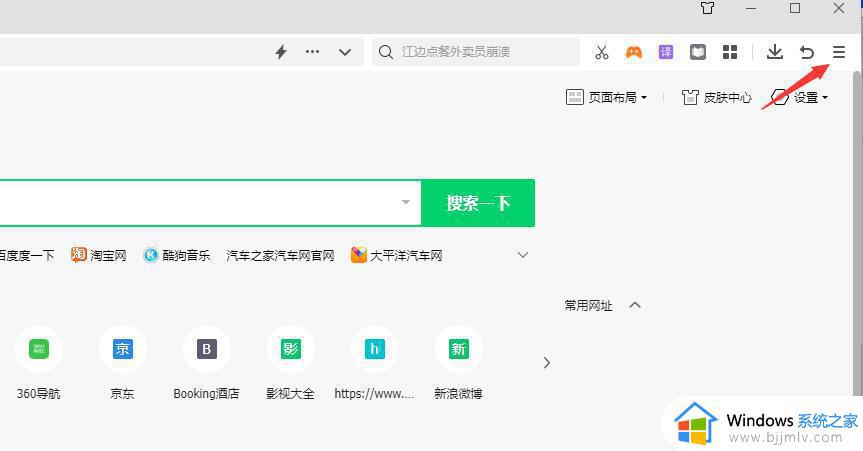The width and height of the screenshot is (863, 451).
Task: Open the orange game controller icon
Action: point(634,52)
